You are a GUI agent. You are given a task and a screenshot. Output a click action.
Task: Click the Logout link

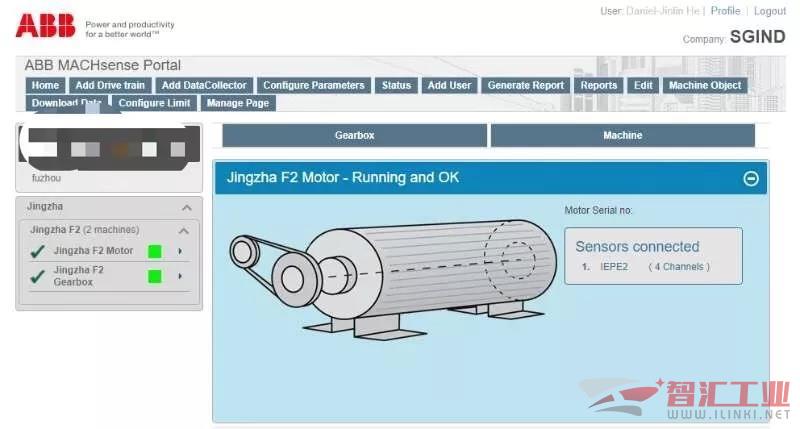tap(769, 11)
